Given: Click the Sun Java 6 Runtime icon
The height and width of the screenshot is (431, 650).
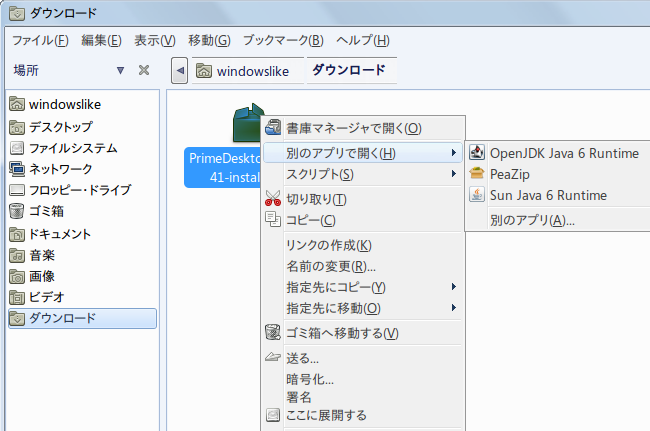Looking at the screenshot, I should [477, 194].
